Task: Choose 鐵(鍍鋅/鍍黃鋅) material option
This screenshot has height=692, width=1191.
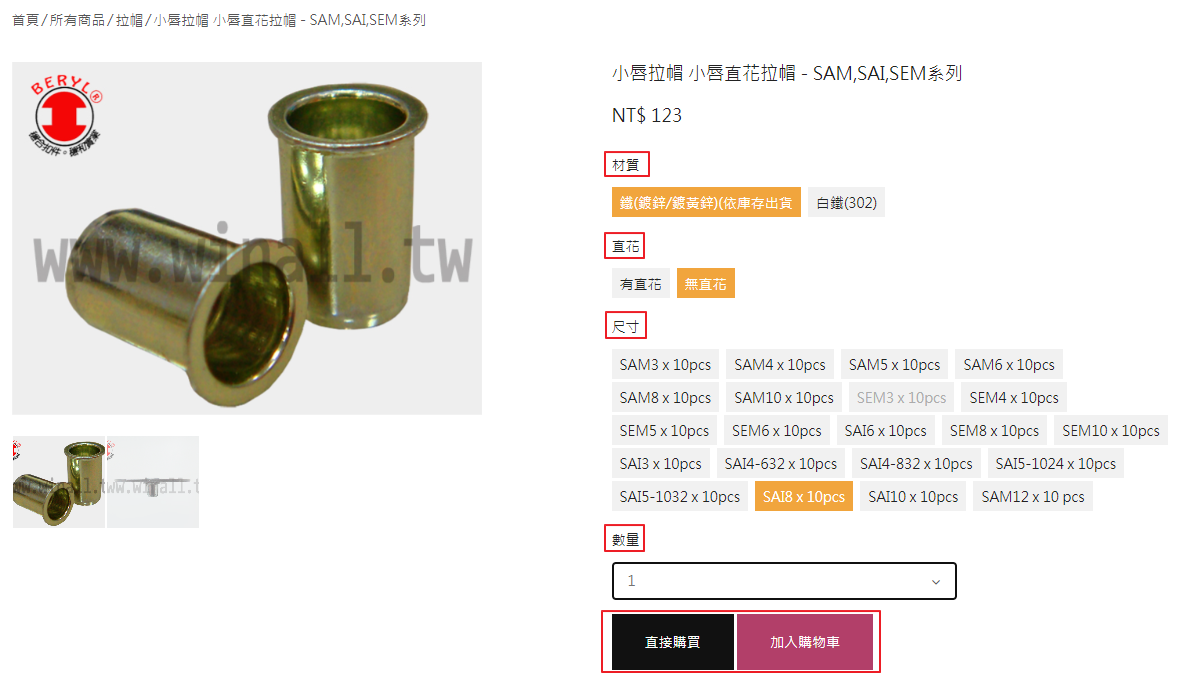Action: point(706,203)
